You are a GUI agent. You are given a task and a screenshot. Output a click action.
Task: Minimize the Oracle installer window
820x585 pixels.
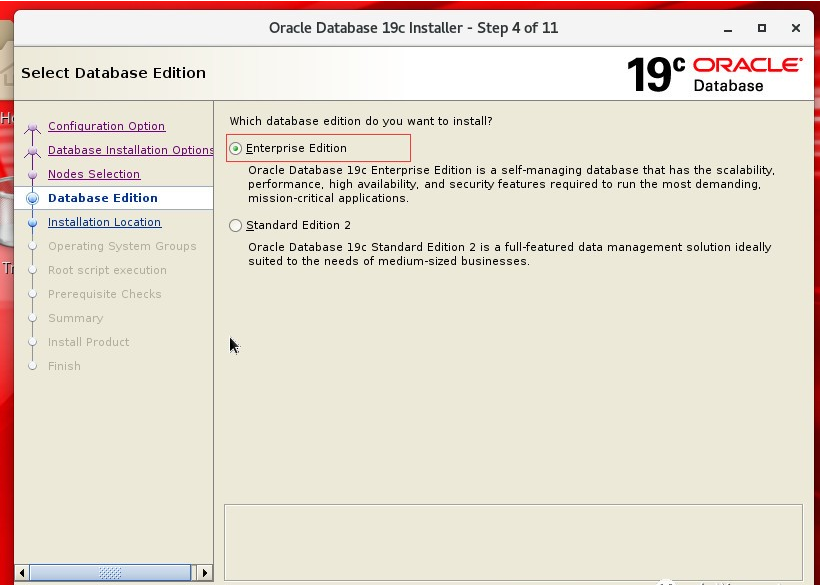(x=728, y=28)
